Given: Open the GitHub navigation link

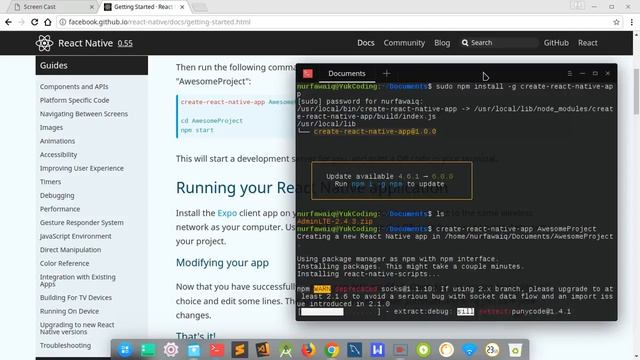Looking at the screenshot, I should pos(556,43).
